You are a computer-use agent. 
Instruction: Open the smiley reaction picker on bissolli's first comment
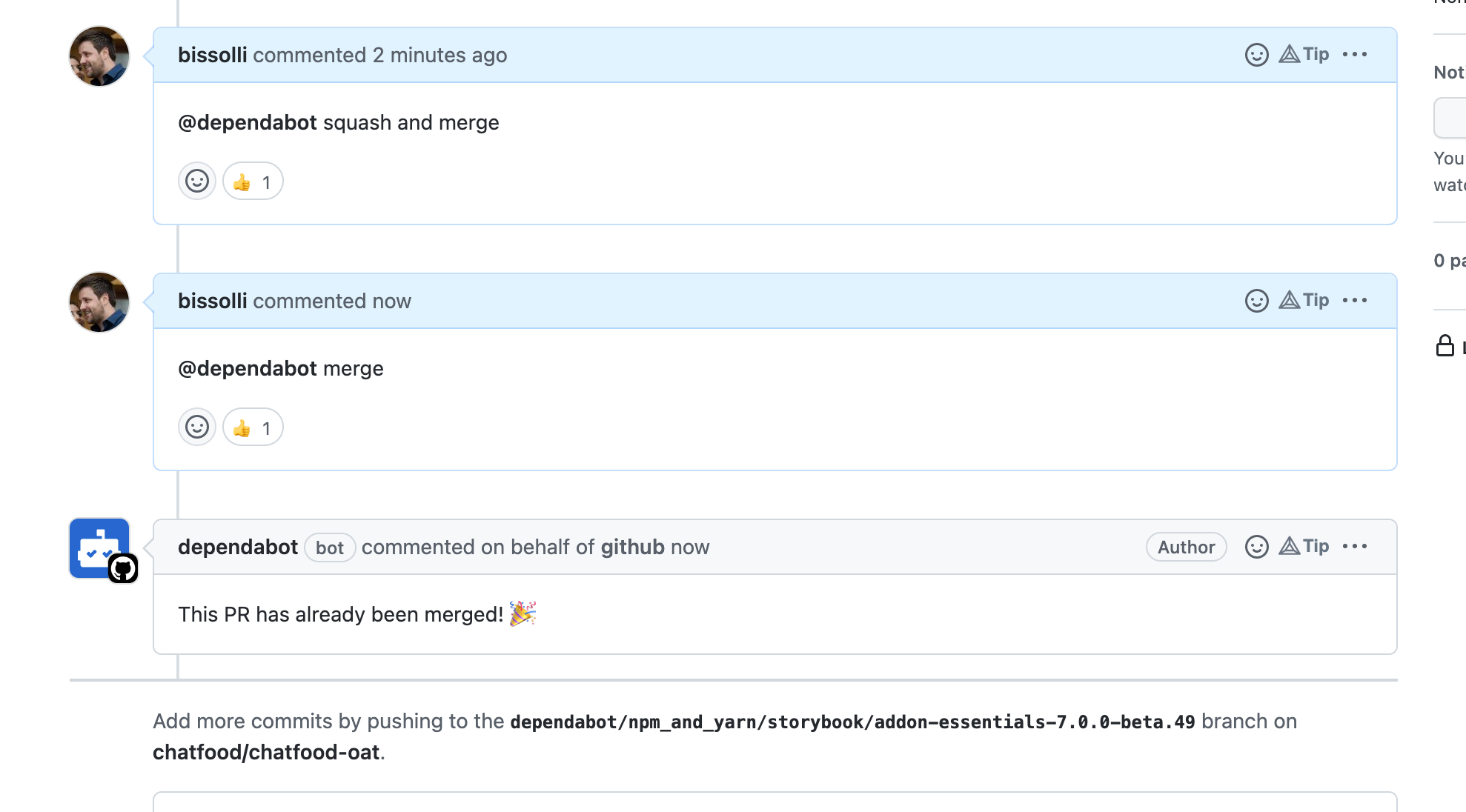196,181
